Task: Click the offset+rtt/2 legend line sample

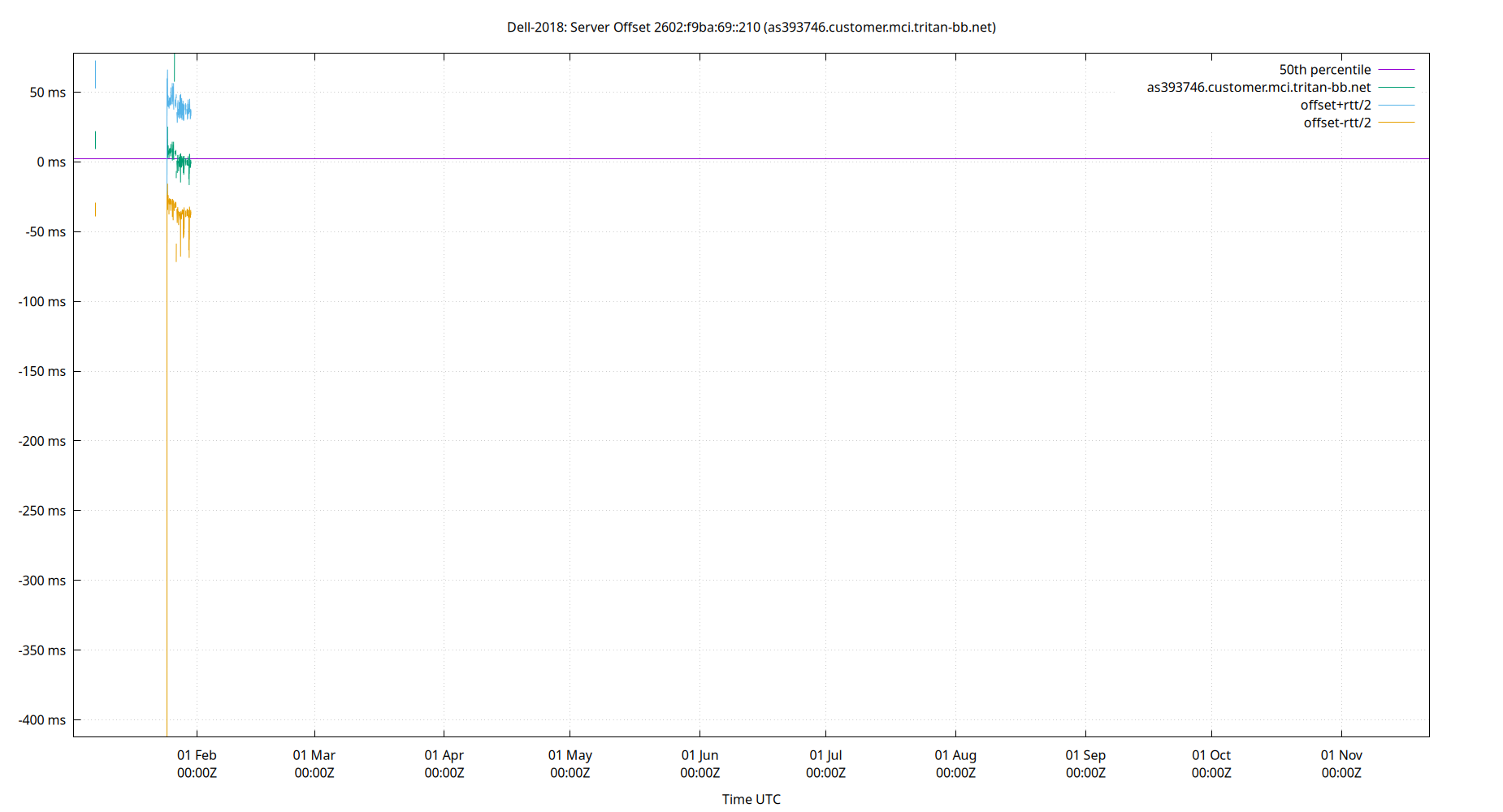Action: (x=1396, y=105)
